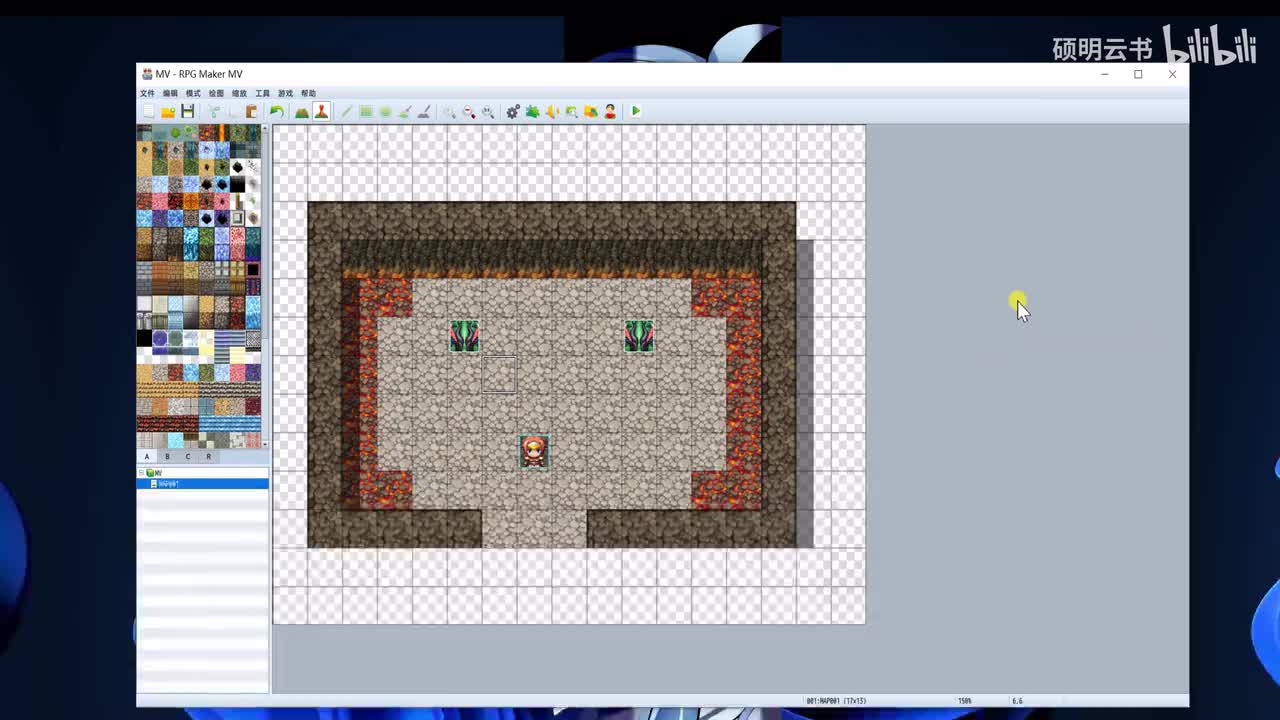Create a new project with the blank page icon
Screen dimensions: 1280x720
tap(149, 112)
